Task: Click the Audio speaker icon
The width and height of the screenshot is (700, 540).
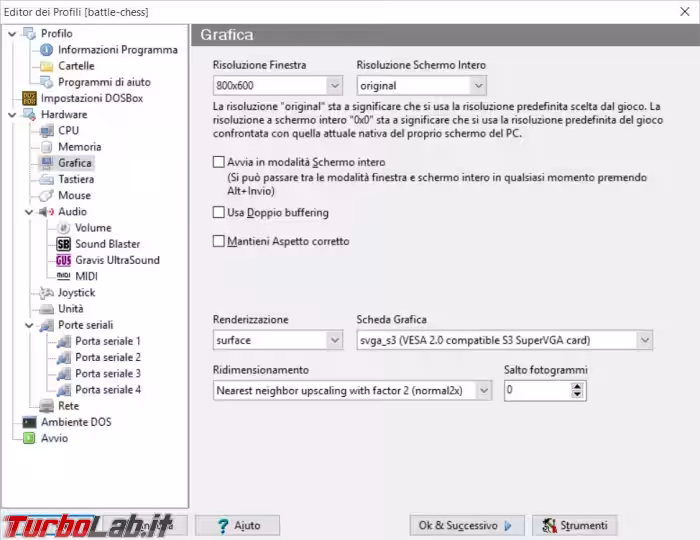Action: click(46, 212)
